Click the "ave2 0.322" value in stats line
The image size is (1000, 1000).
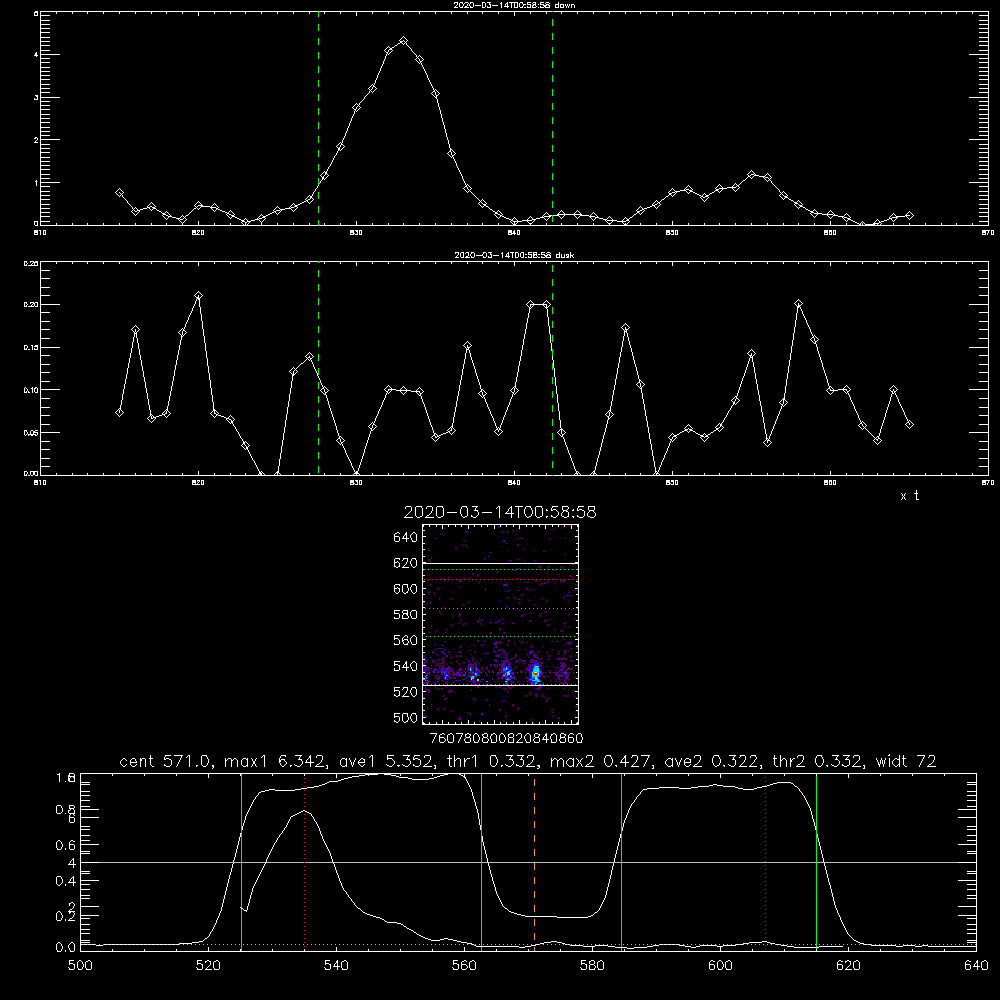(710, 761)
